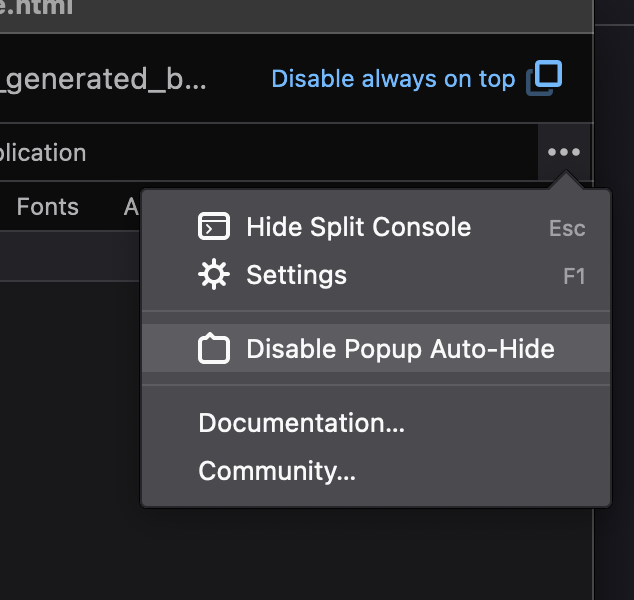Click the popup auto-hide icon
This screenshot has height=600, width=634.
pyautogui.click(x=214, y=348)
